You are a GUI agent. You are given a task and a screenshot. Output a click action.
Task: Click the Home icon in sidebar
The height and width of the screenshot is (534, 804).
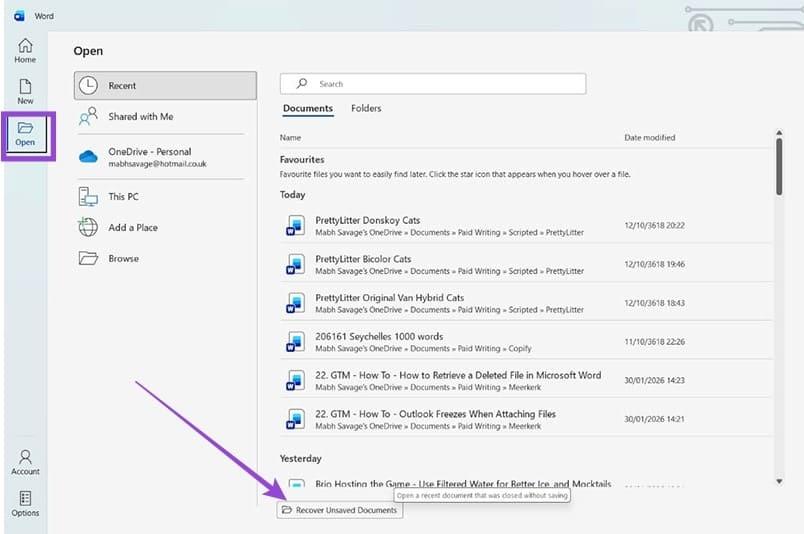click(x=25, y=46)
